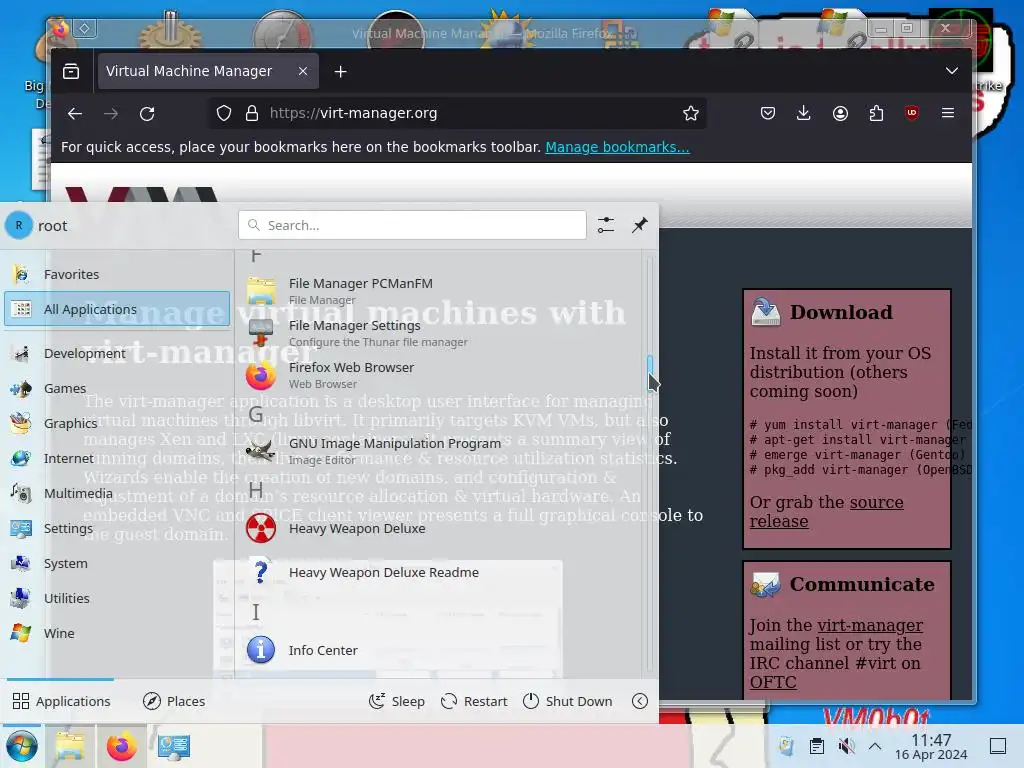Click the taskbar start menu orb
This screenshot has width=1024, height=768.
click(22, 746)
